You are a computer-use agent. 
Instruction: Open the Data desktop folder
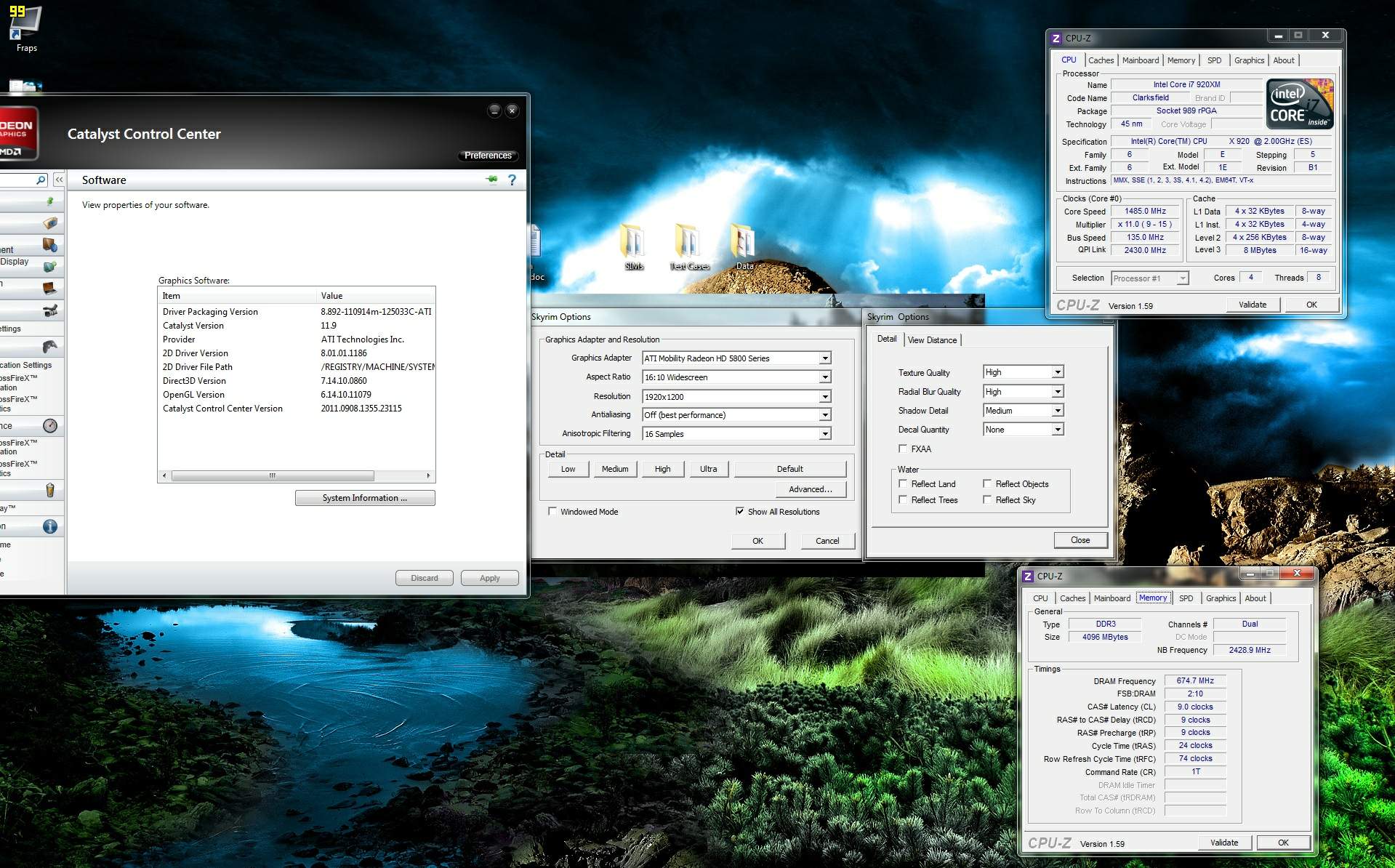(x=744, y=246)
